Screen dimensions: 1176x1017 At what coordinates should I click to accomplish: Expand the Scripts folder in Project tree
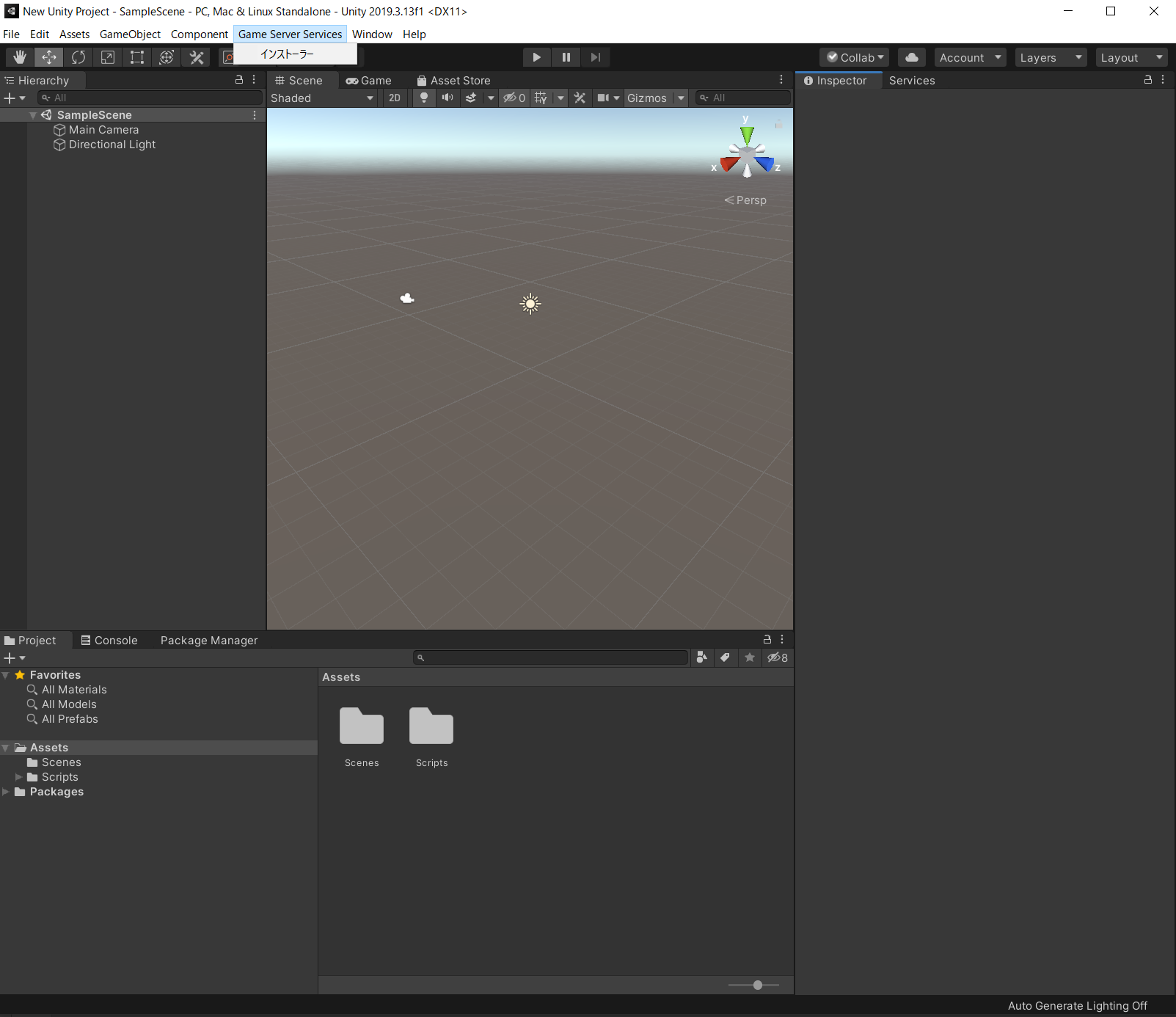tap(19, 777)
